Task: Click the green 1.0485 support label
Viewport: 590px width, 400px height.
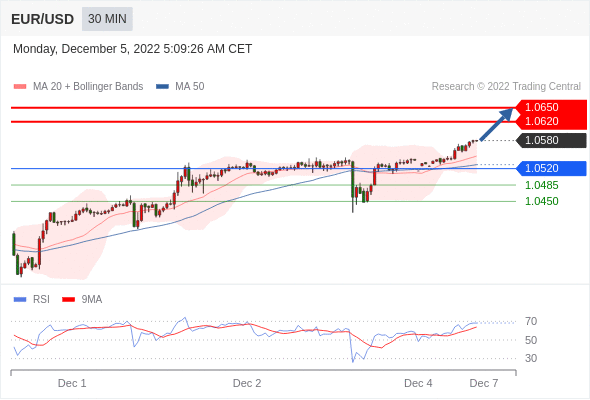Action: pyautogui.click(x=541, y=185)
